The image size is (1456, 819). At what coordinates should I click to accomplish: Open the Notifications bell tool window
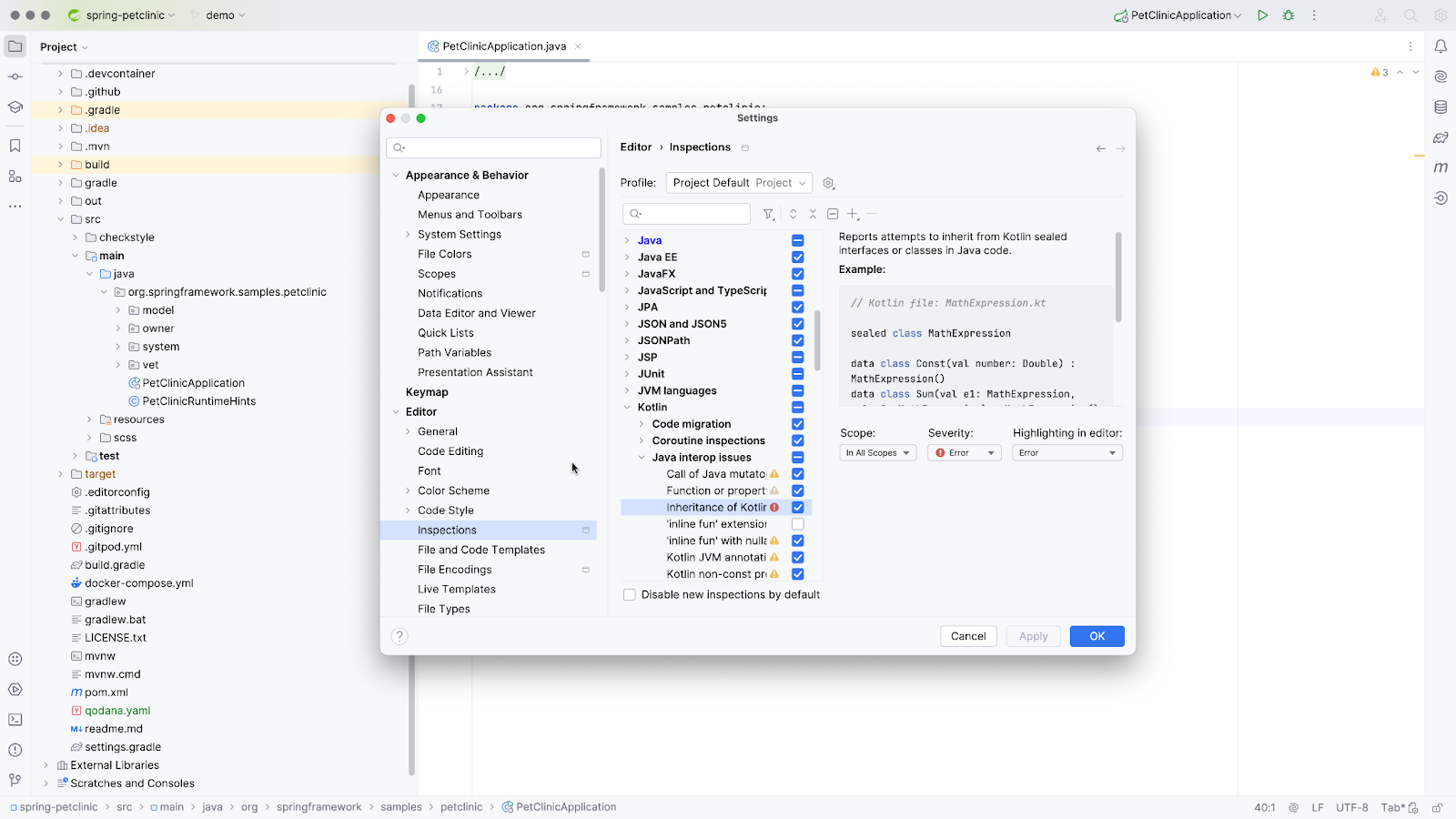1441,46
